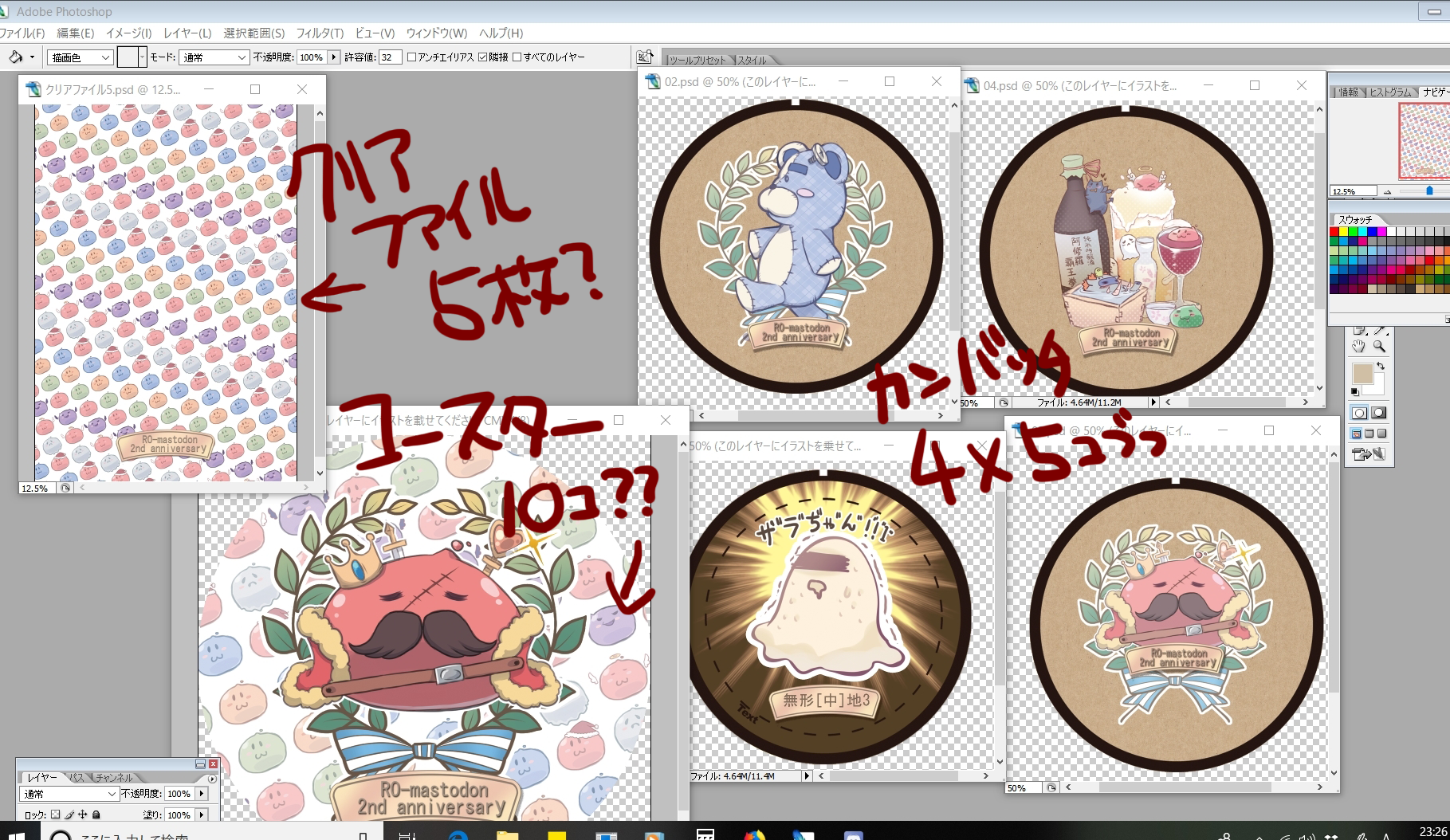
Task: Lock transparent pixels in Layers panel
Action: click(x=55, y=814)
